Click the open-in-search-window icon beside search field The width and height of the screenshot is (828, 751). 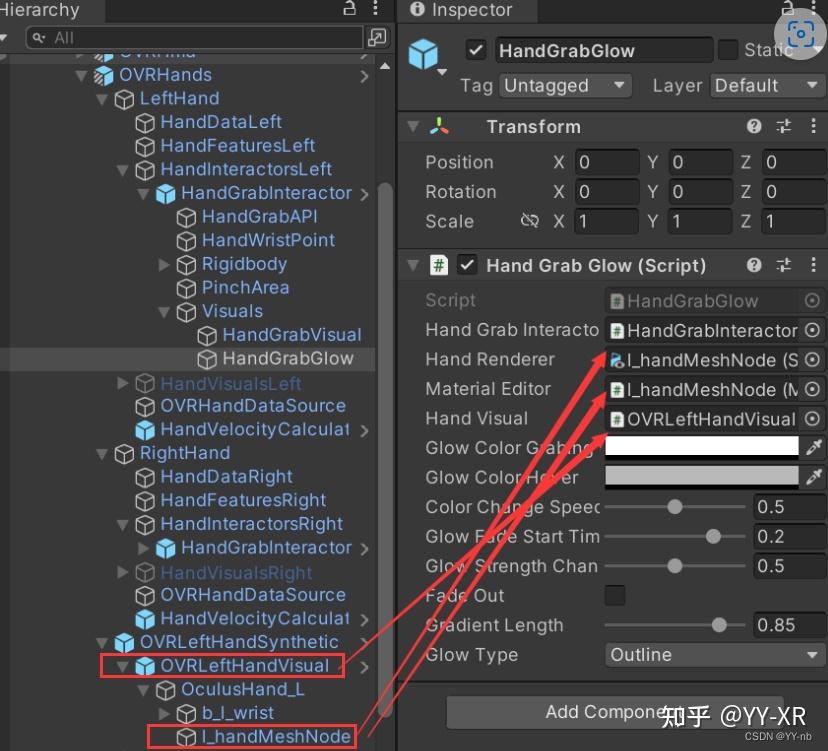377,37
